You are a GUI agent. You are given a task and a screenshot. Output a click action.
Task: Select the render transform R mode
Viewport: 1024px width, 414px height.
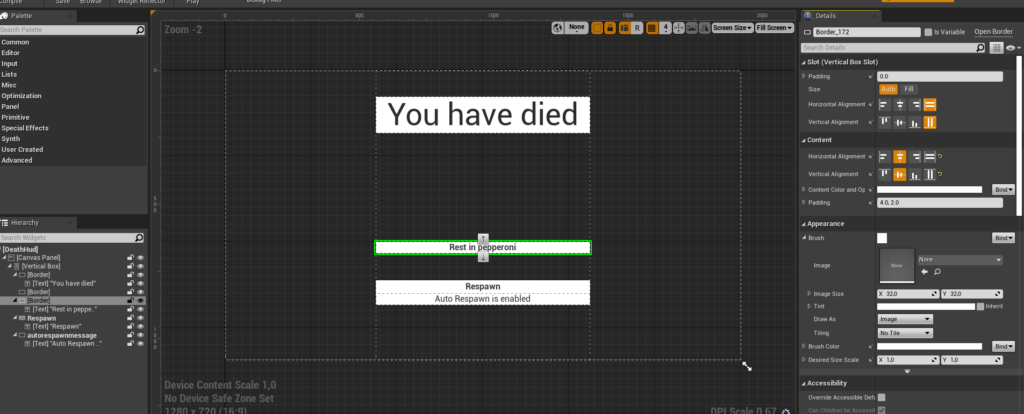point(637,27)
